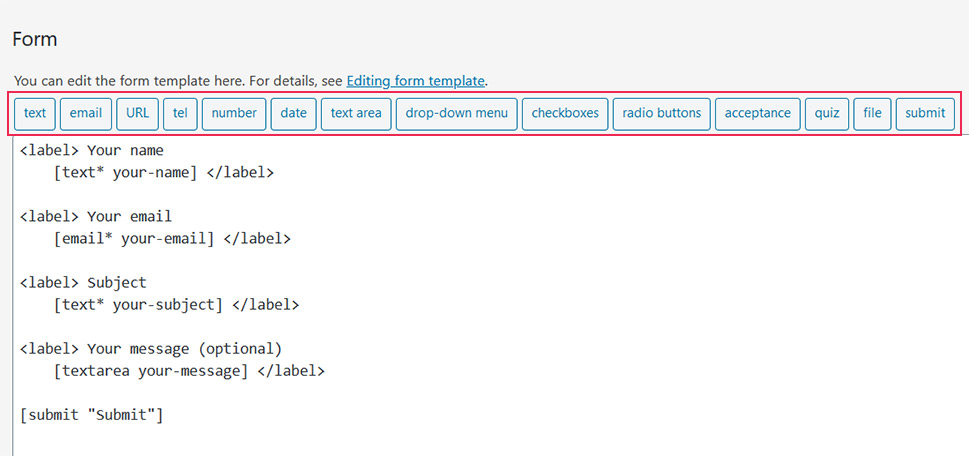Open the Editing form template link

click(x=415, y=80)
